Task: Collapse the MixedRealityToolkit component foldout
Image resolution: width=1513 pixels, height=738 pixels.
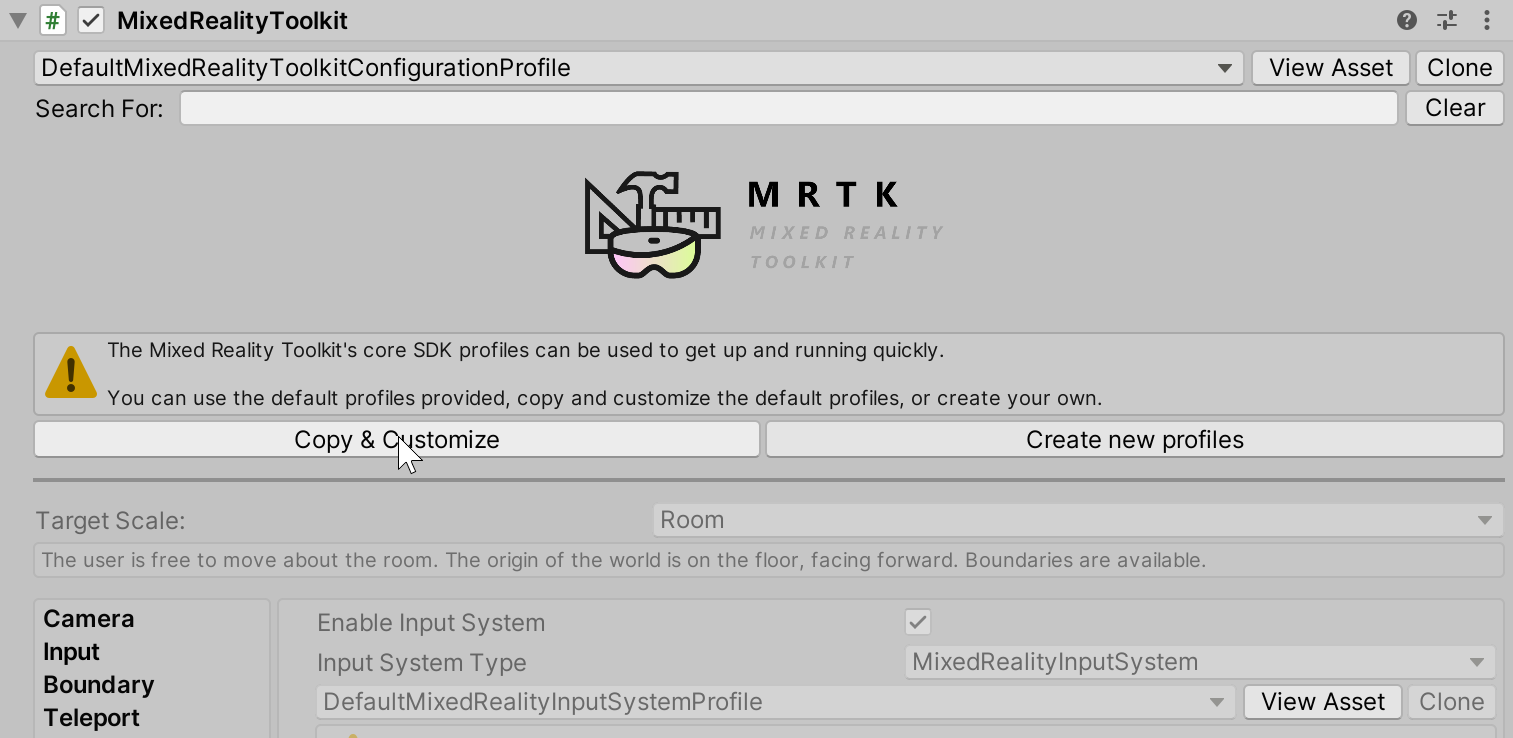Action: point(17,20)
